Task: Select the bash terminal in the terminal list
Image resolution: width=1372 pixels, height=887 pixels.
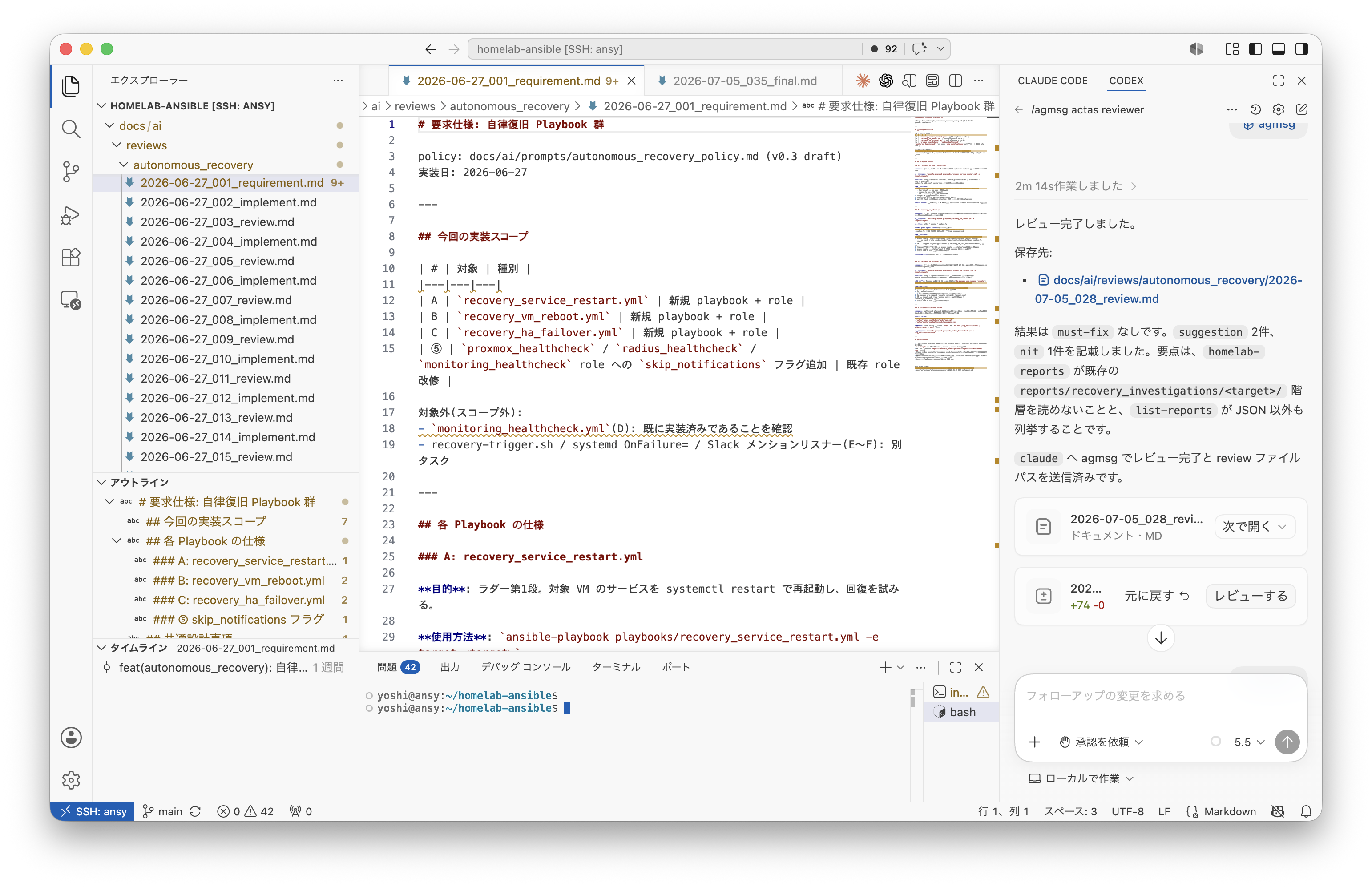Action: [961, 712]
